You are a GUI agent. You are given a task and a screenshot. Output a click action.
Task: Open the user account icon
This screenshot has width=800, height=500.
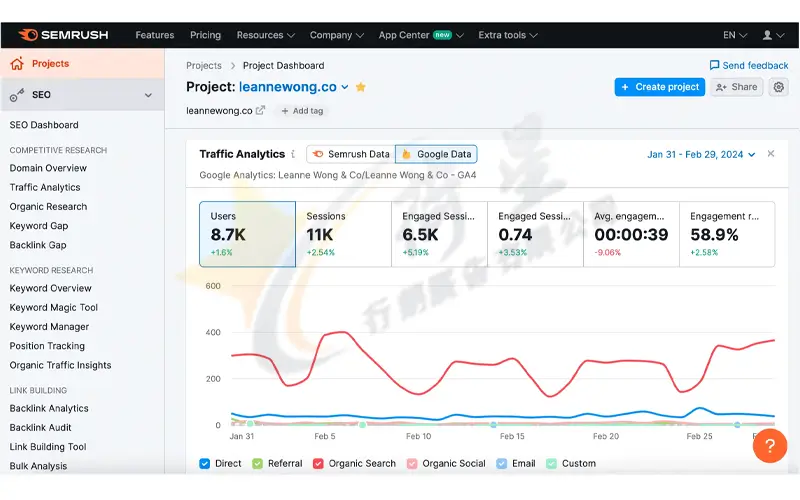click(x=767, y=35)
